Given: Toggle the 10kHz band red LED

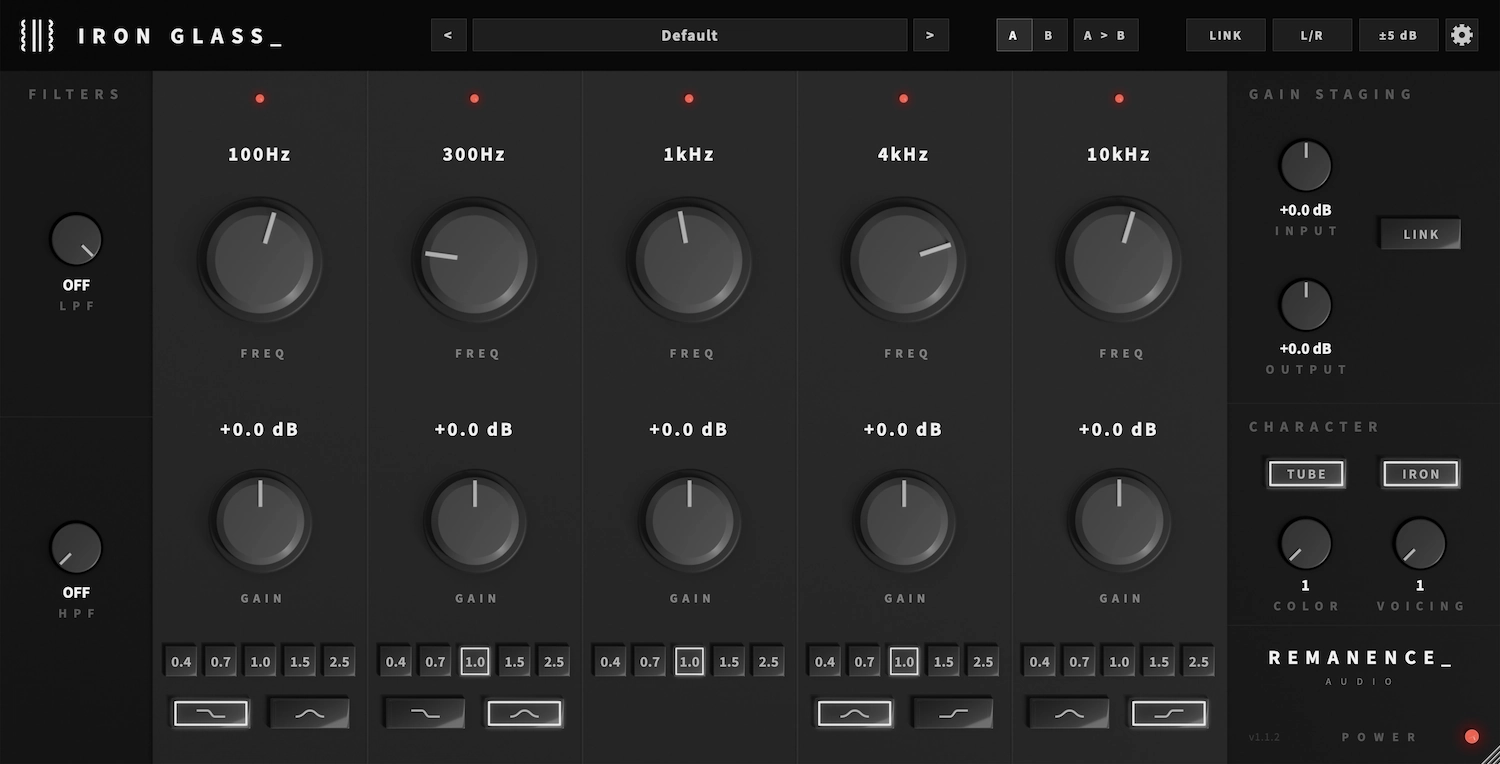Looking at the screenshot, I should (x=1119, y=98).
